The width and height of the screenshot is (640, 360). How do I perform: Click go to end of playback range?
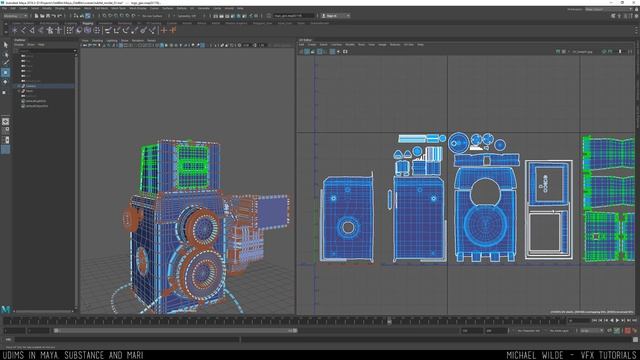point(634,321)
